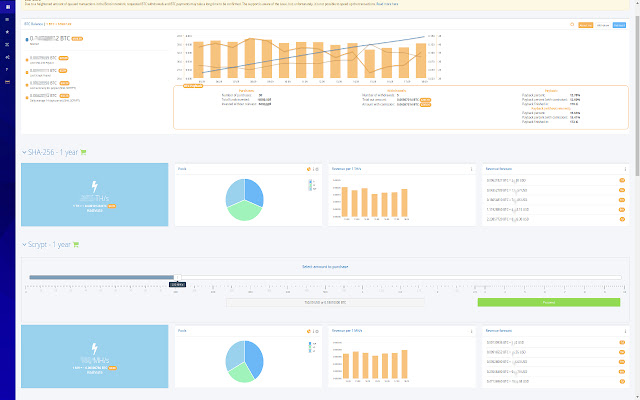Click pie icon in SHA-256 Pools panel header

(x=309, y=169)
